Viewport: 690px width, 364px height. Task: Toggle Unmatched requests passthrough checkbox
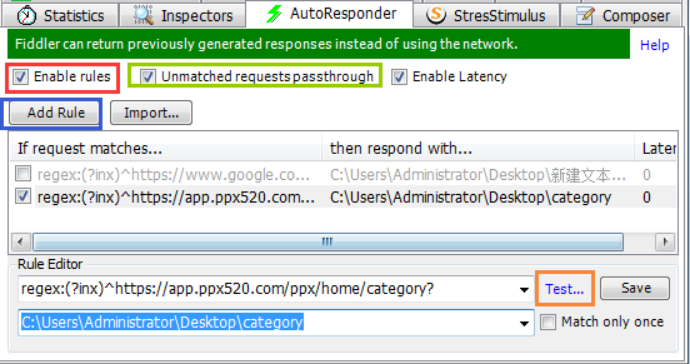pyautogui.click(x=147, y=77)
